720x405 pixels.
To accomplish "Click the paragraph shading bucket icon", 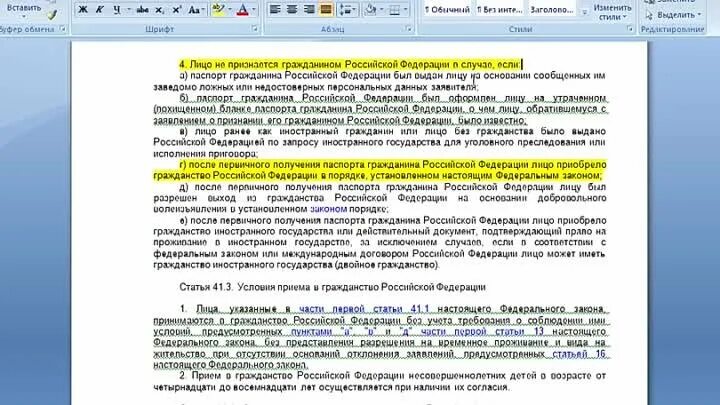I will tap(371, 9).
